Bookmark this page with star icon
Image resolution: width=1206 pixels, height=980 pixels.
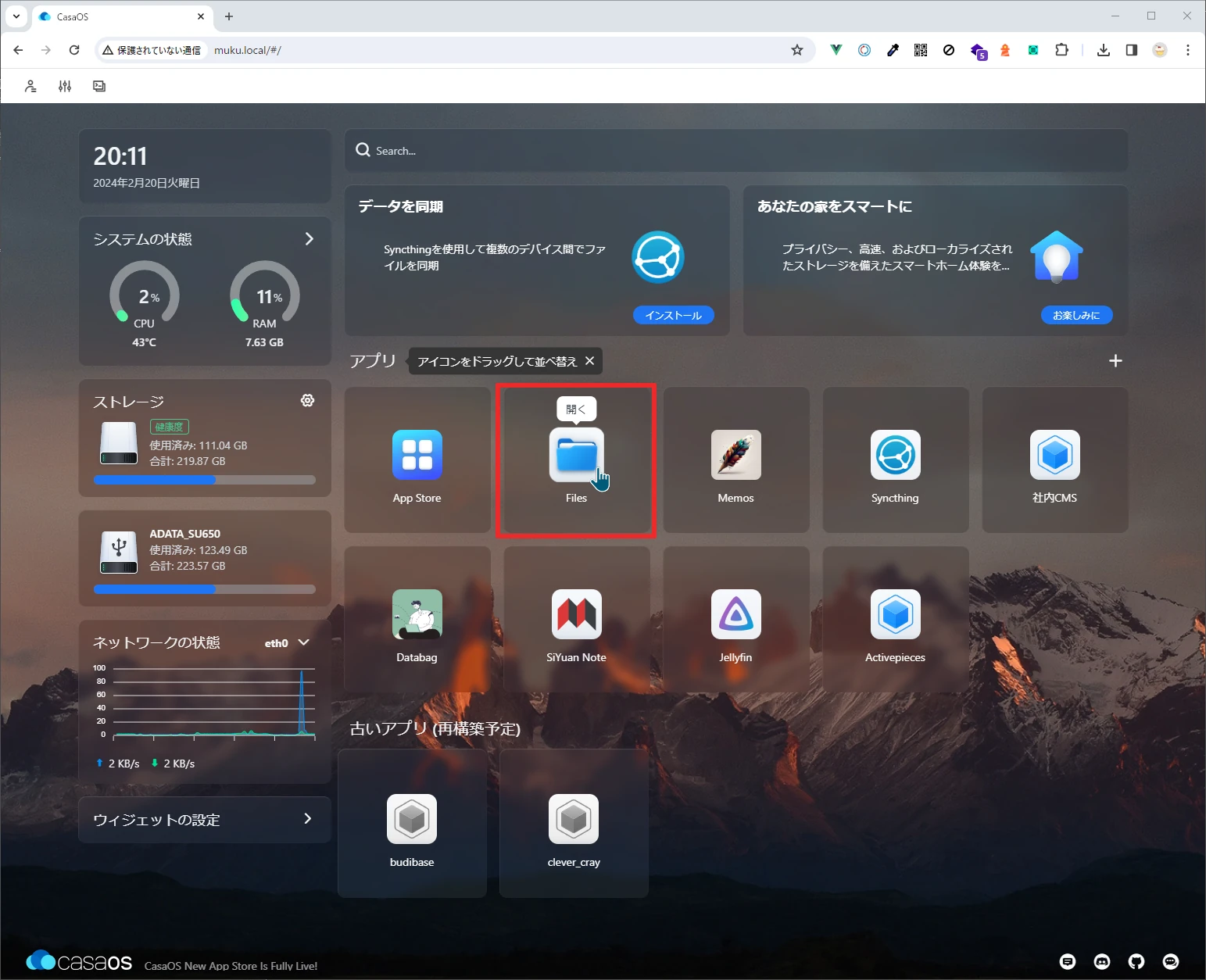coord(797,50)
